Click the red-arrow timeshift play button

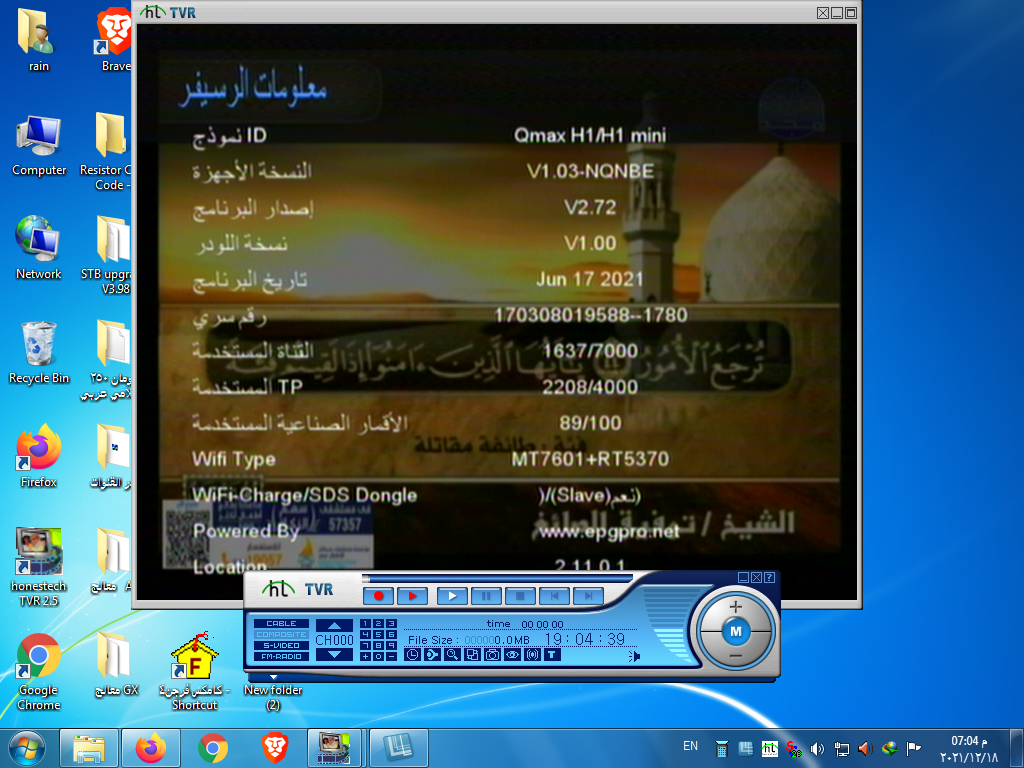point(412,596)
